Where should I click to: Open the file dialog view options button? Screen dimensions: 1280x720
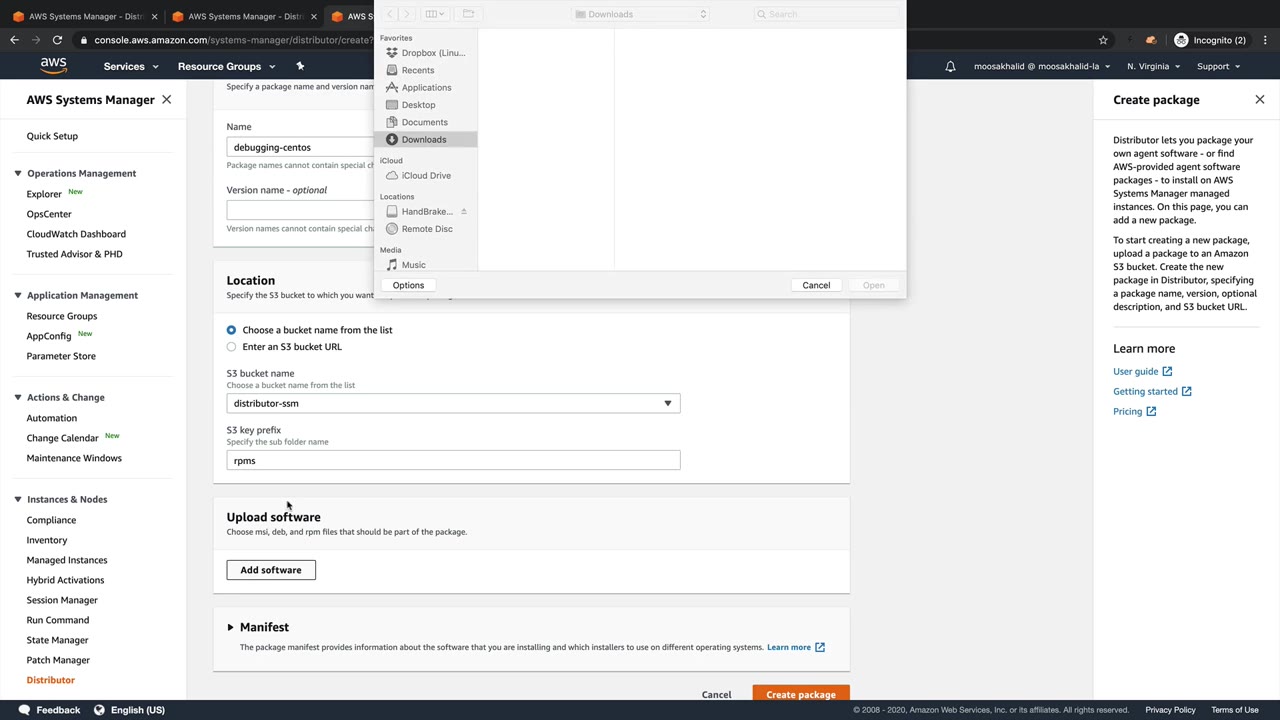[x=434, y=14]
